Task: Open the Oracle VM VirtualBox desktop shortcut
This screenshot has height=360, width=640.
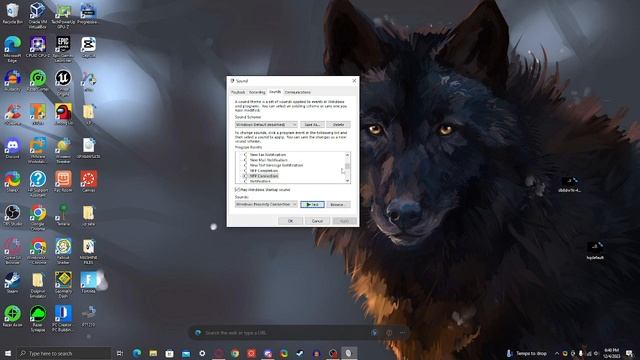Action: coord(38,16)
